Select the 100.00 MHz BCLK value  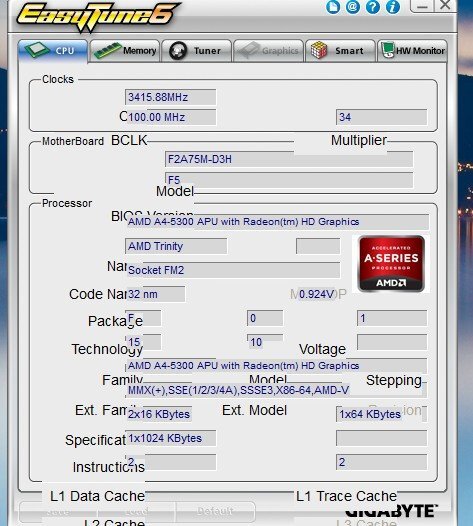point(170,117)
